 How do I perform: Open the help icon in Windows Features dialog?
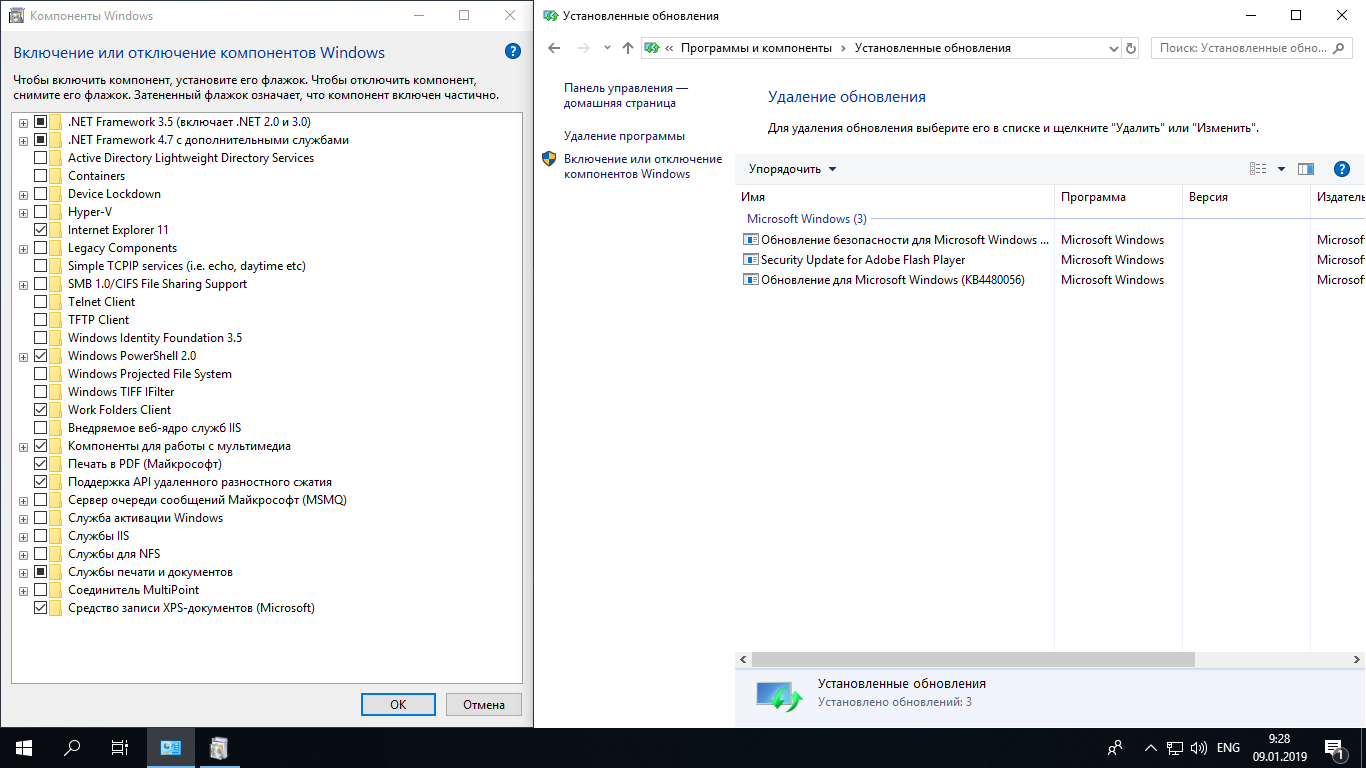[x=513, y=52]
